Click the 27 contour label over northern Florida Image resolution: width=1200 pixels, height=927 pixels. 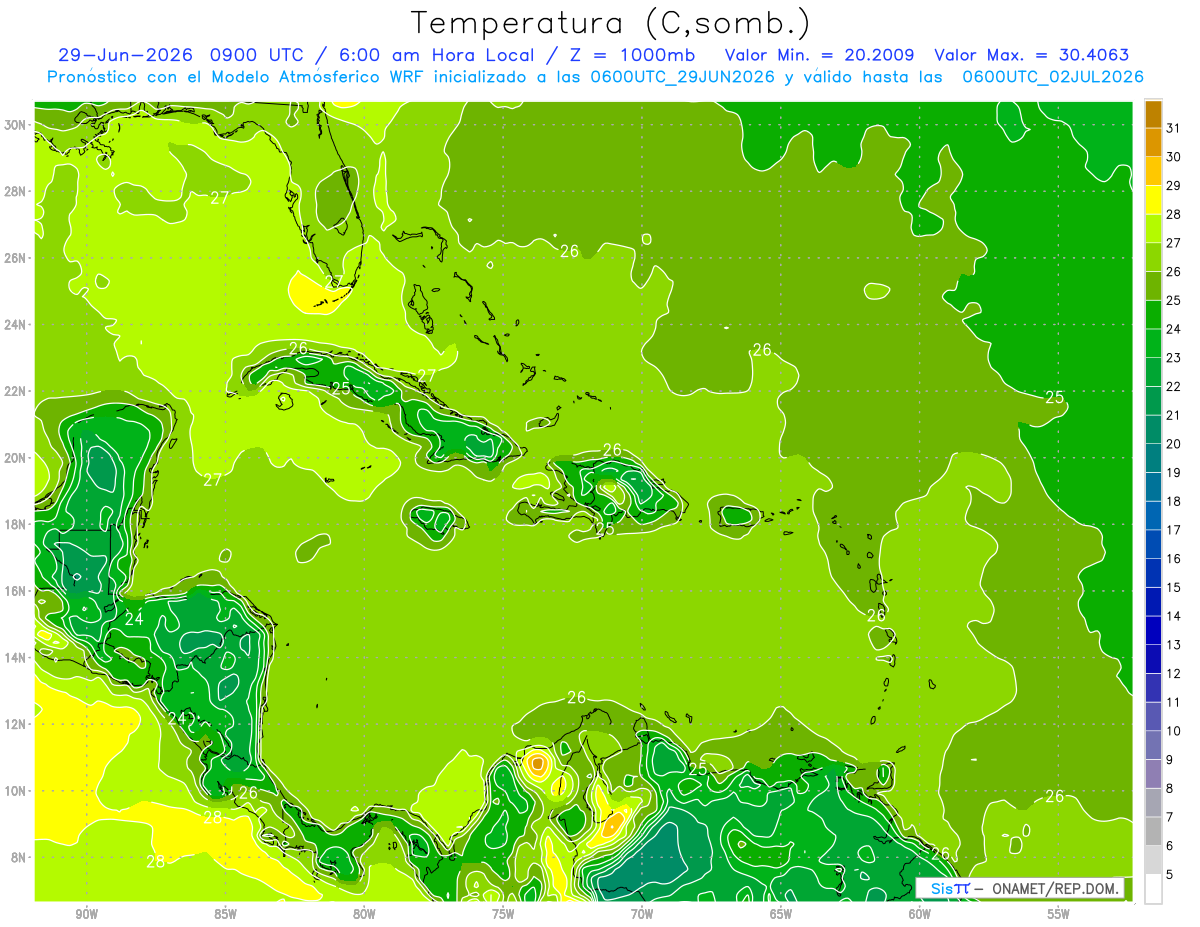[220, 198]
